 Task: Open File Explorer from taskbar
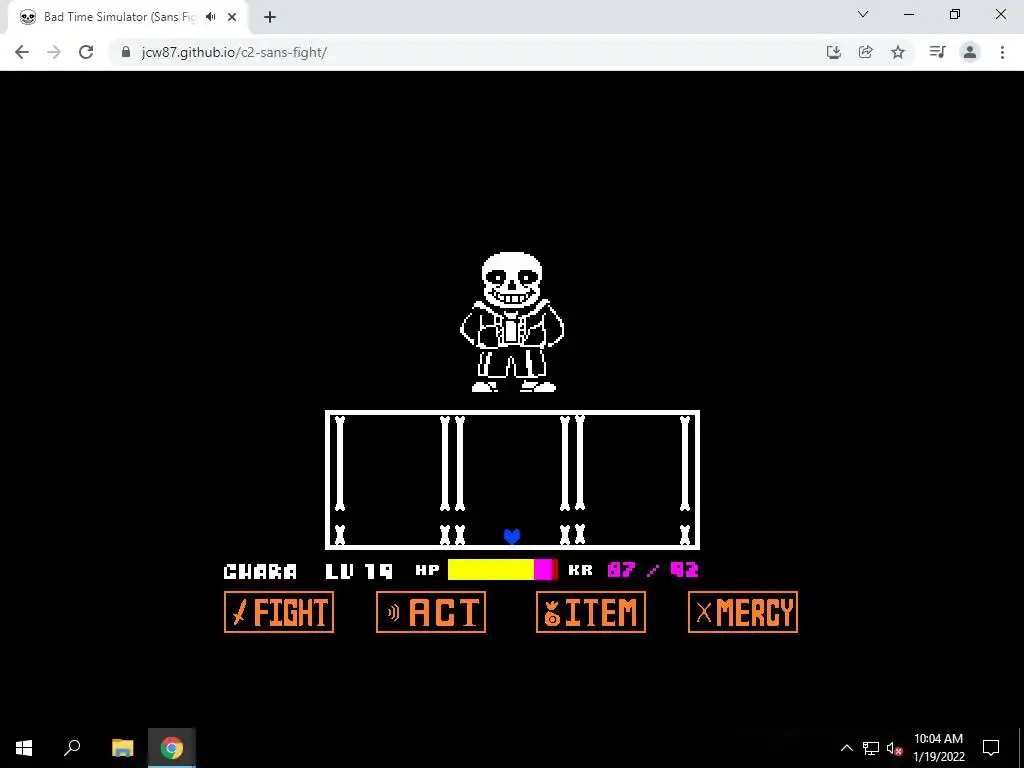(x=122, y=748)
